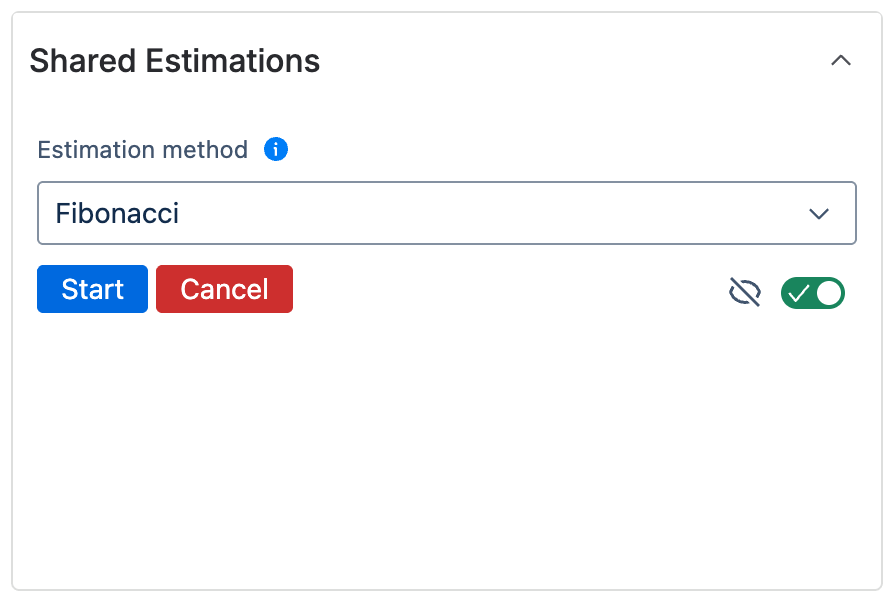Click the Shared Estimations heading

[175, 61]
